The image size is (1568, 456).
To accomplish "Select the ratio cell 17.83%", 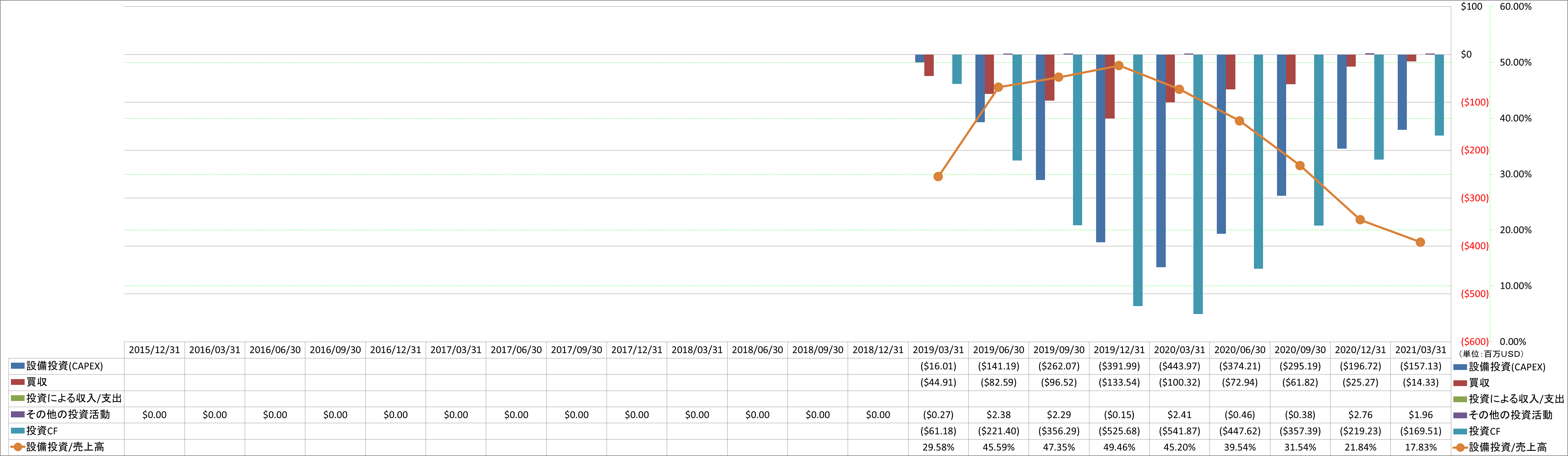I will pos(1421,447).
